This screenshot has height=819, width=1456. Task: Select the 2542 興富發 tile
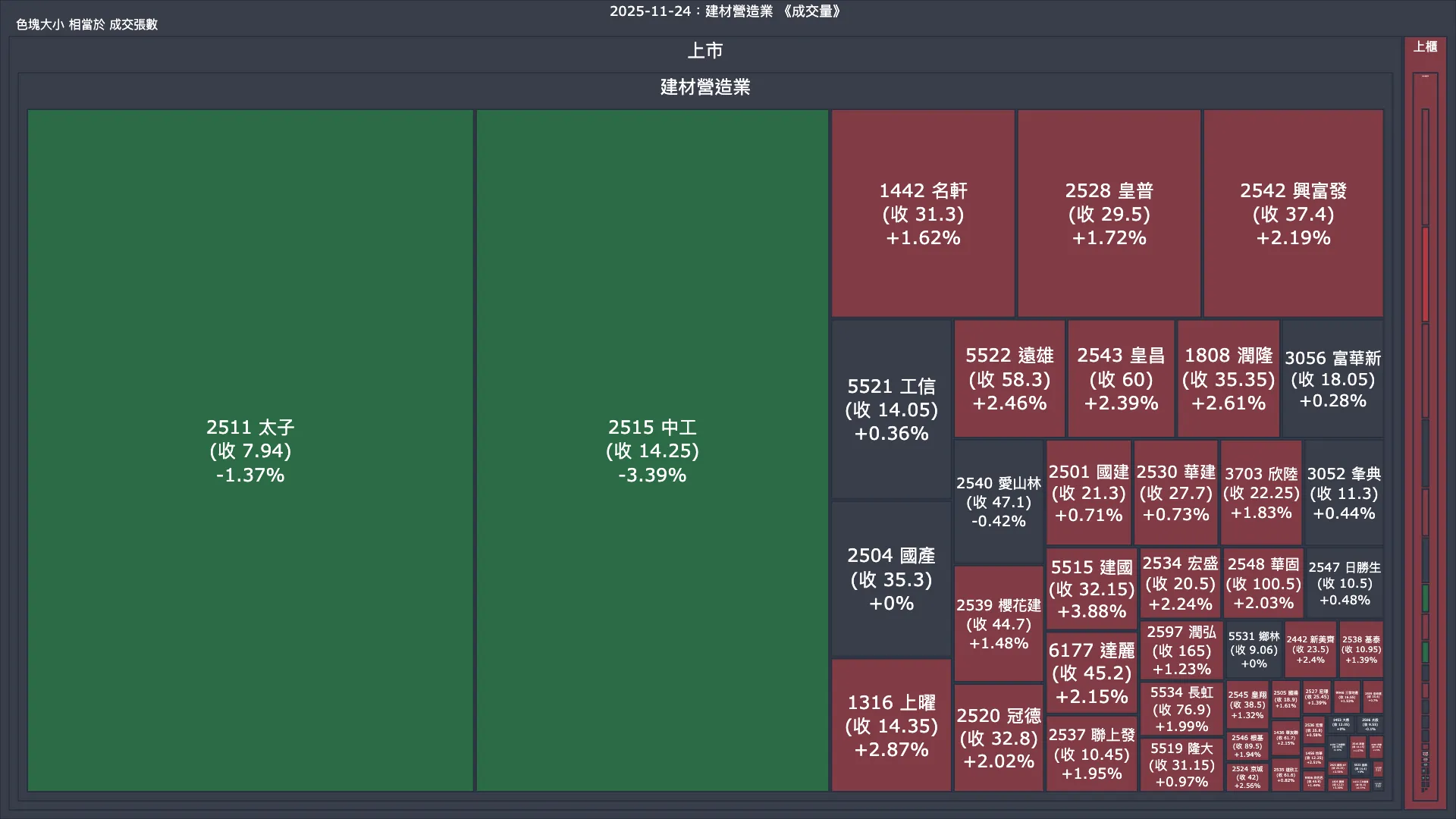[x=1293, y=214]
